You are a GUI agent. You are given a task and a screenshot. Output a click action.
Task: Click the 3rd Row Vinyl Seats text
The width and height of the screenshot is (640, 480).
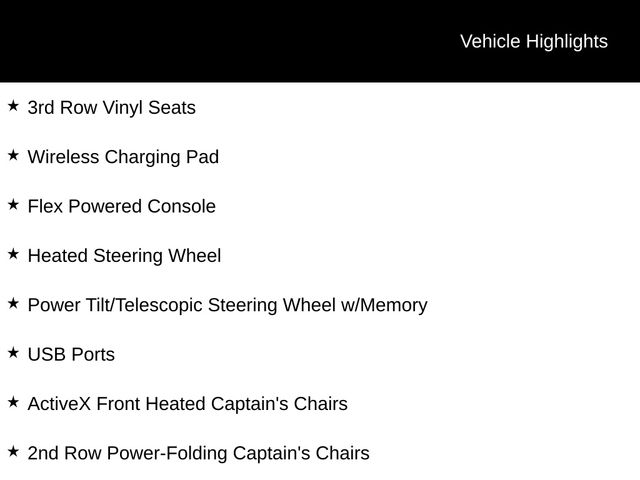(111, 108)
